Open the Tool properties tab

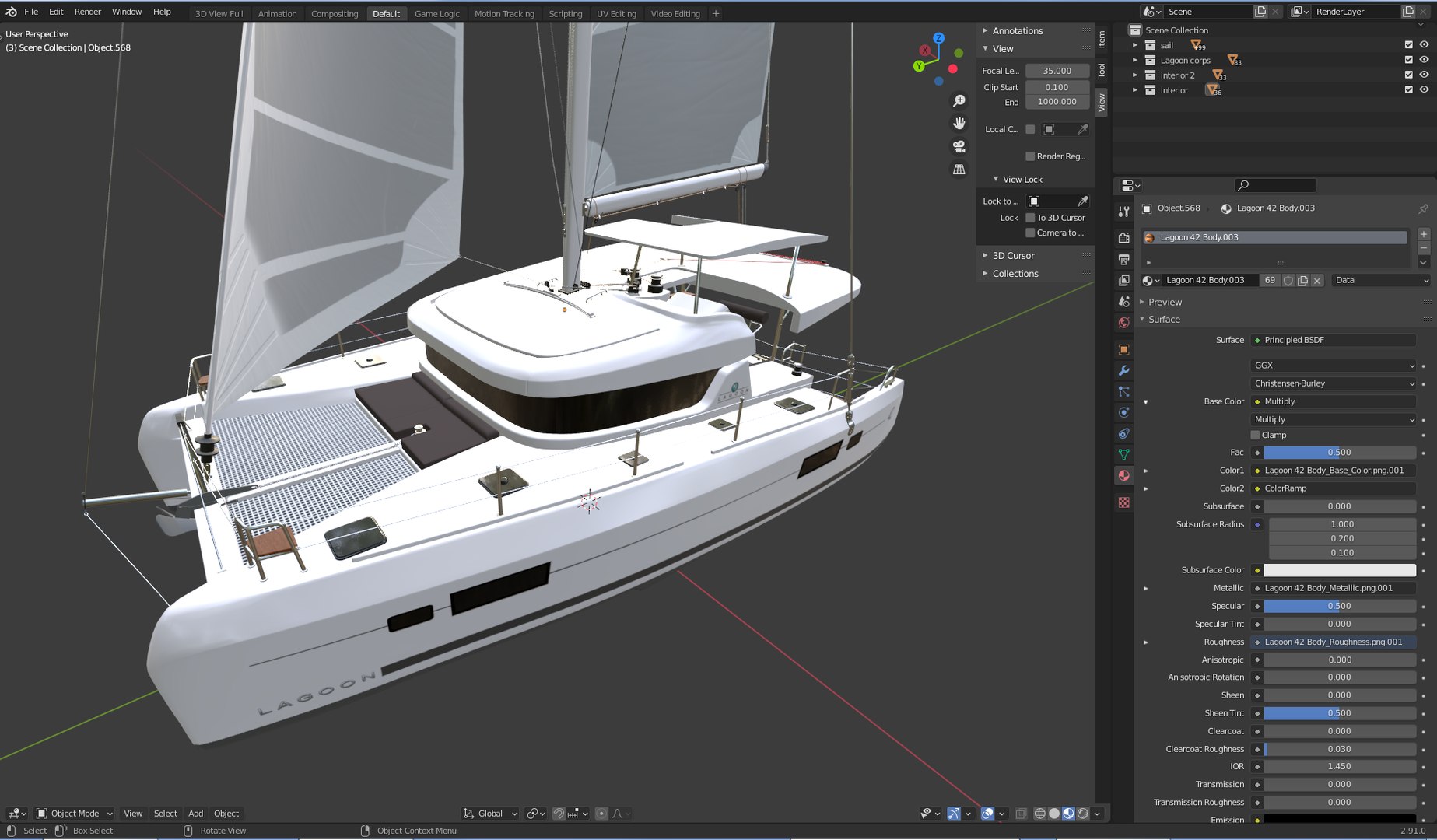tap(1123, 212)
